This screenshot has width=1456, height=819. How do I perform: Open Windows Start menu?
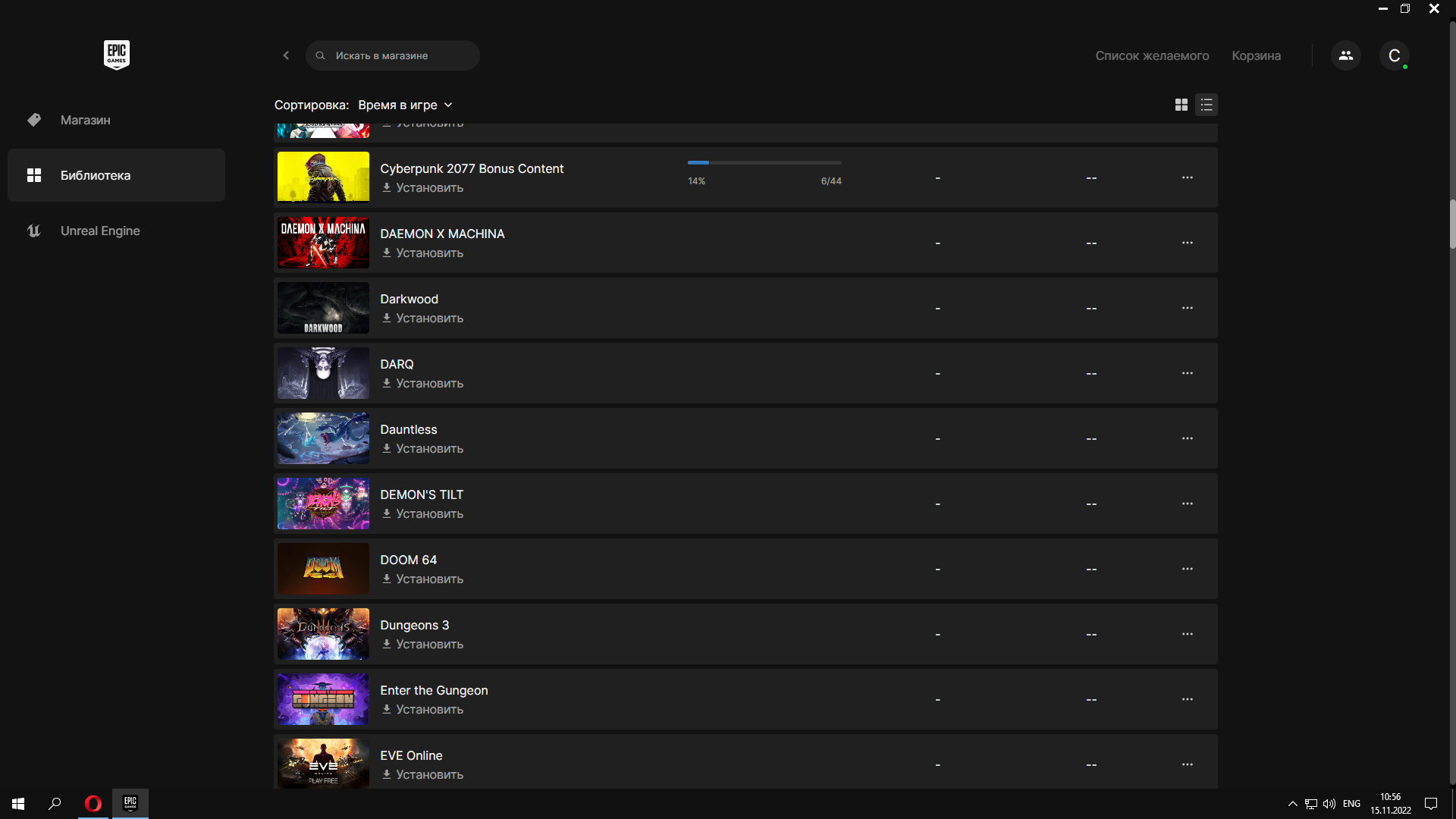[x=18, y=804]
